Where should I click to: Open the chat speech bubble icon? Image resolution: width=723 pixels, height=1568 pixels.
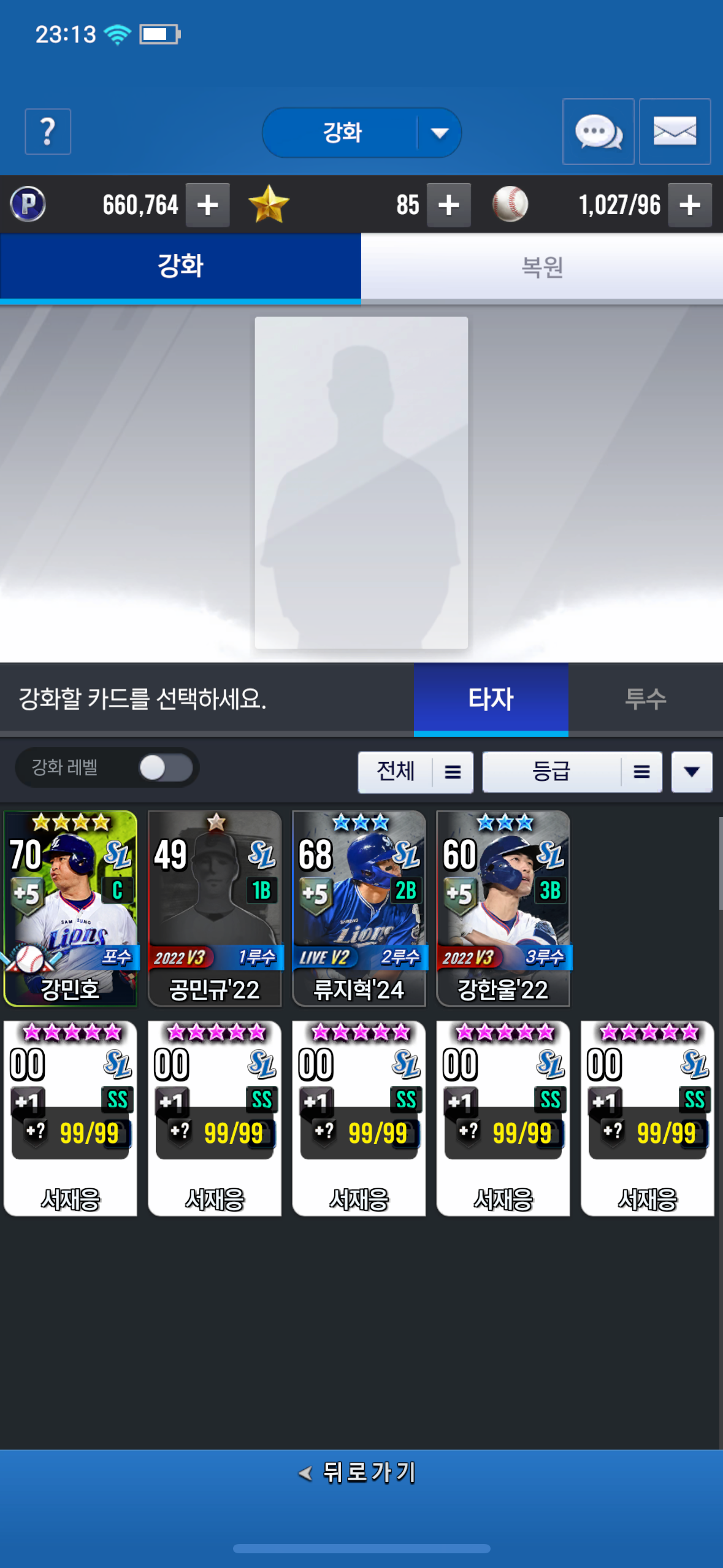click(598, 131)
